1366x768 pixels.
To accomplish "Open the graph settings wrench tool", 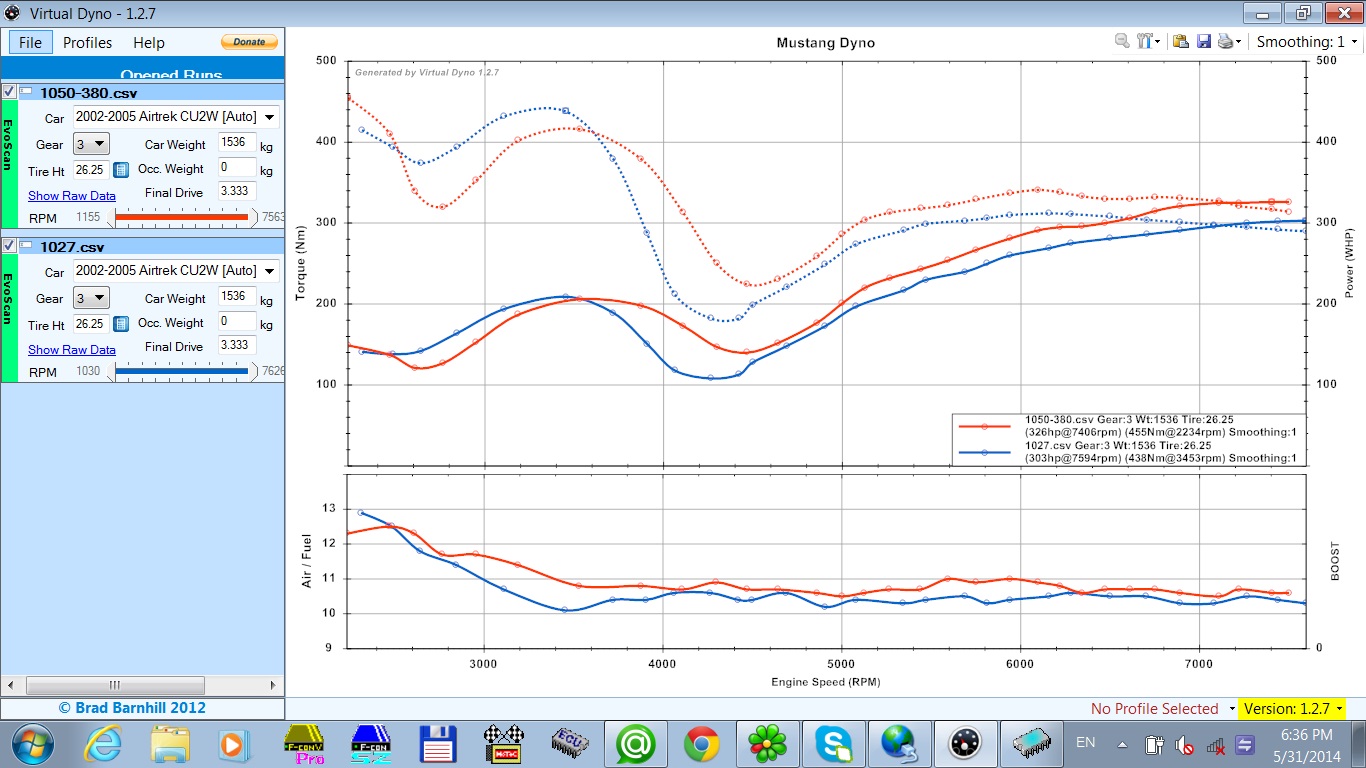I will pos(1146,41).
